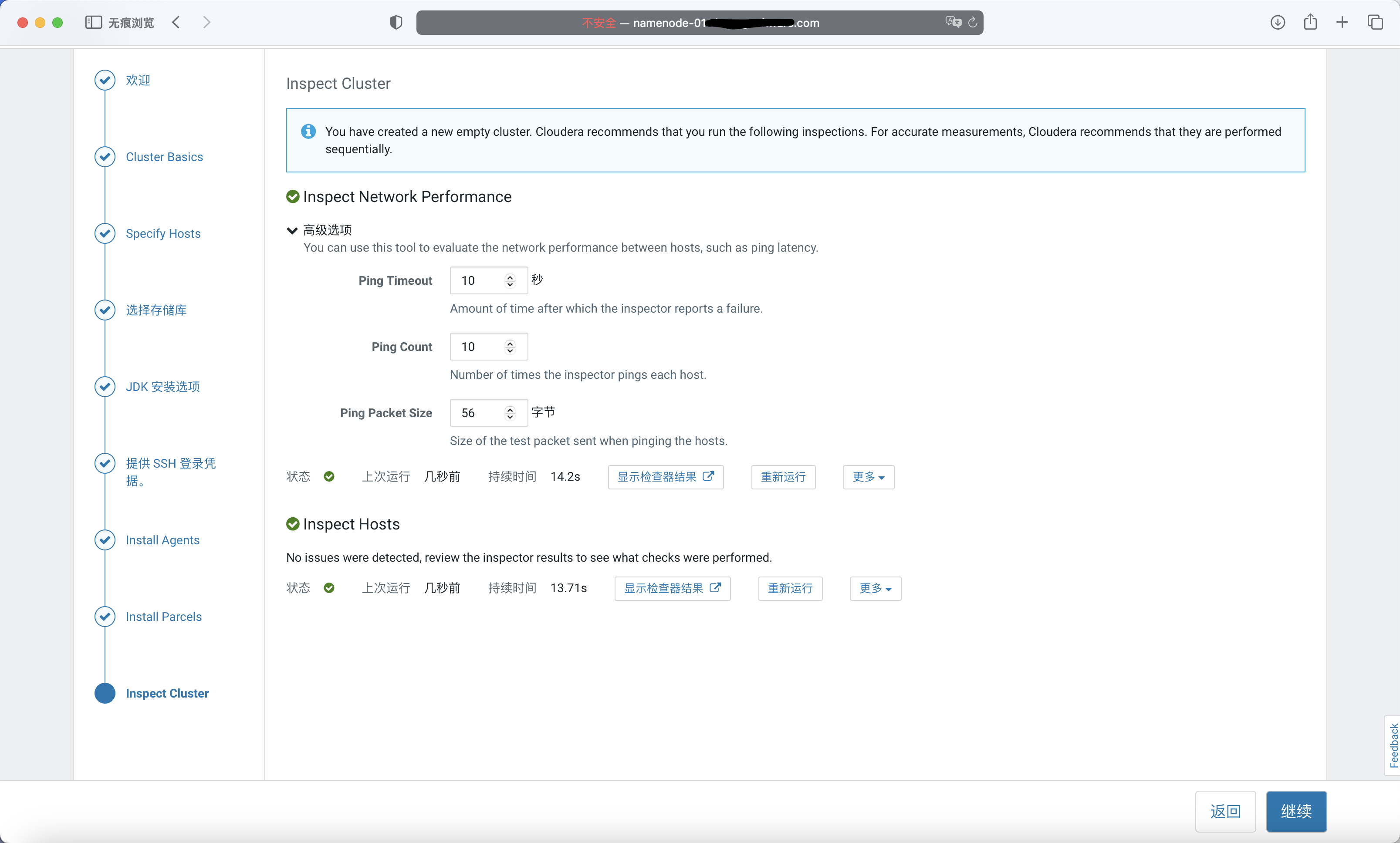Screen dimensions: 1400x843
Task: Click the privacy shield icon
Action: point(396,22)
